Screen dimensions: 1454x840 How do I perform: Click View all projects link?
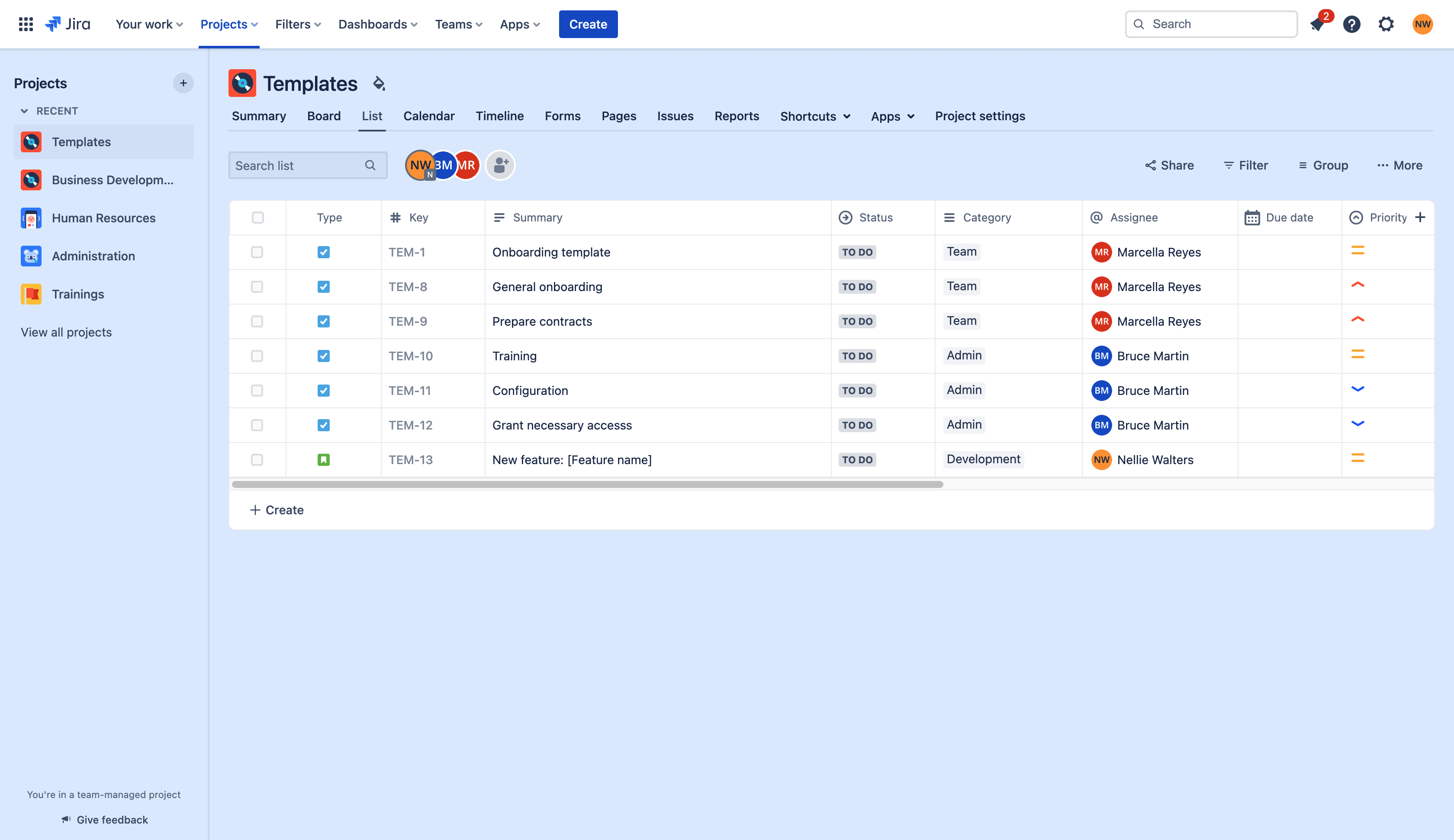click(66, 332)
